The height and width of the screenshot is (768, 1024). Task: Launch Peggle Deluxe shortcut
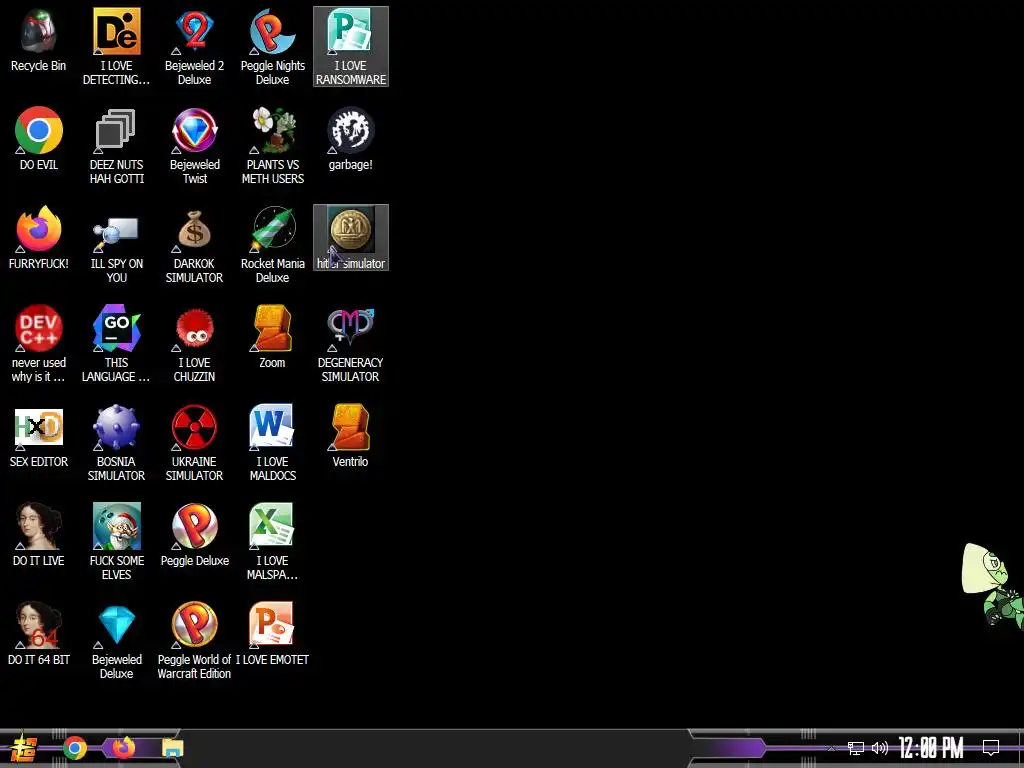[195, 536]
